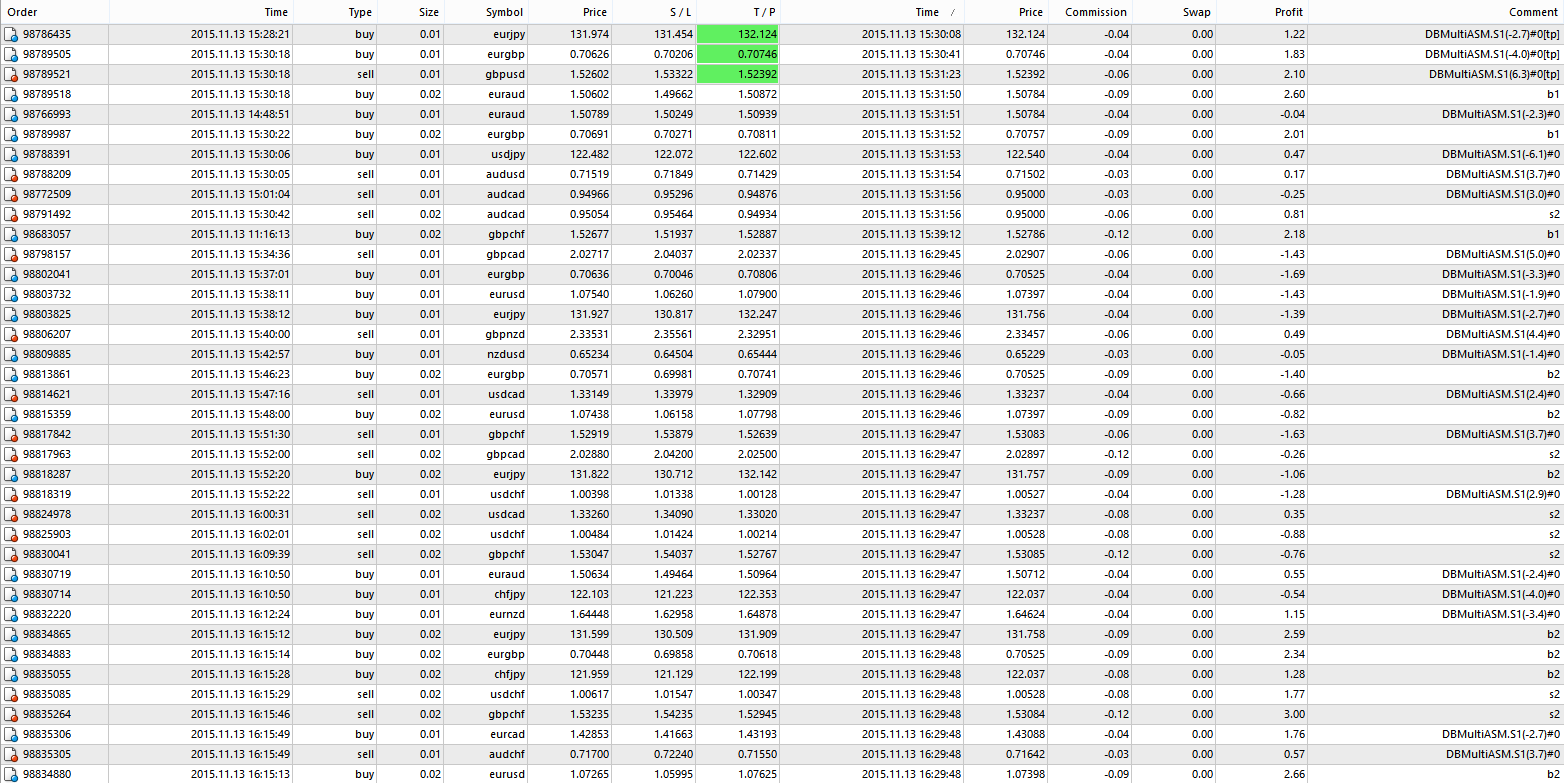Click profit value 2.66
Viewport: 1564px width, 783px height.
(x=1293, y=774)
